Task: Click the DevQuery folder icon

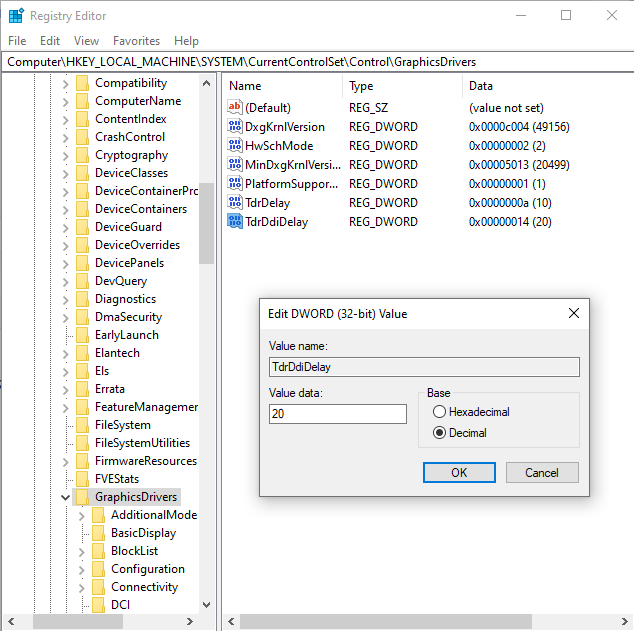Action: 82,281
